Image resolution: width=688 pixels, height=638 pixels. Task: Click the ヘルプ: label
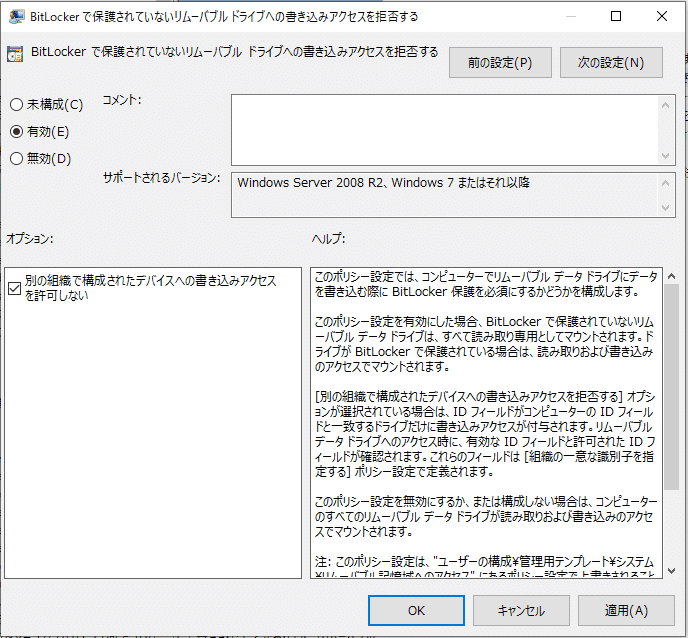329,238
